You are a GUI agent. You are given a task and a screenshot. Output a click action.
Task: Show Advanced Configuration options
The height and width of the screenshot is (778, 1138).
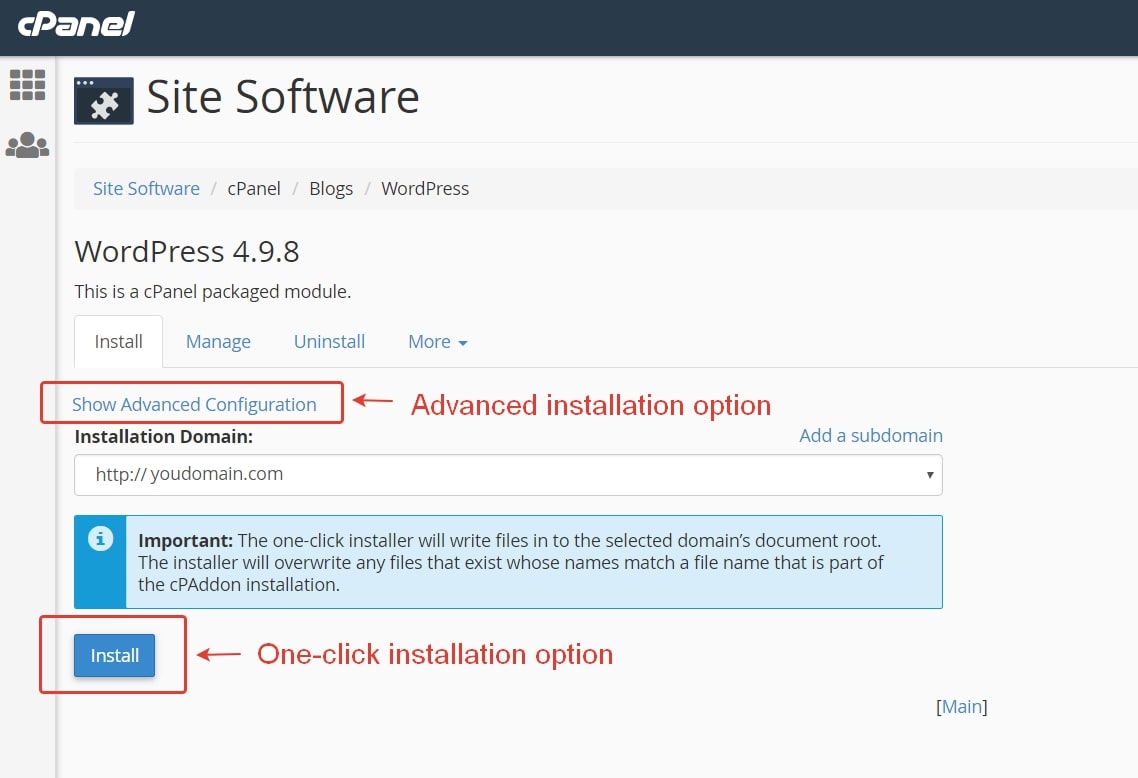(x=194, y=404)
